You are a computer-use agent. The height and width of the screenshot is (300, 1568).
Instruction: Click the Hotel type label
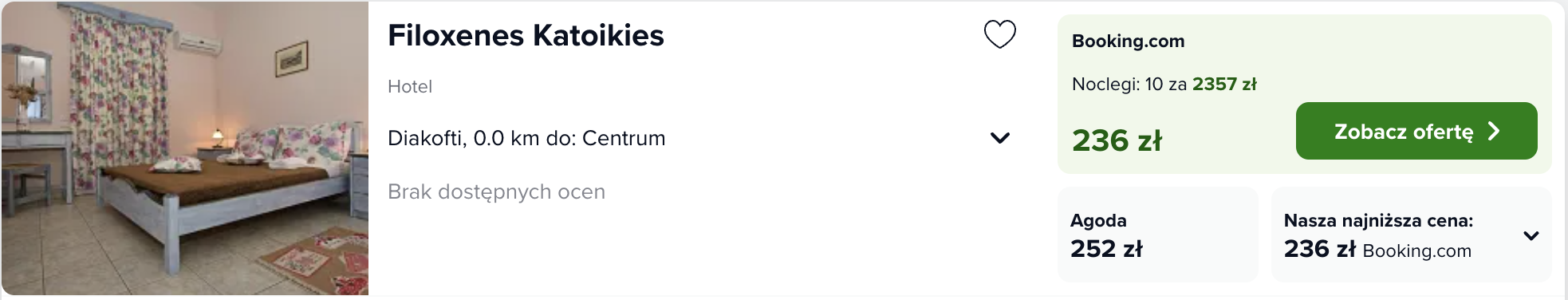410,86
